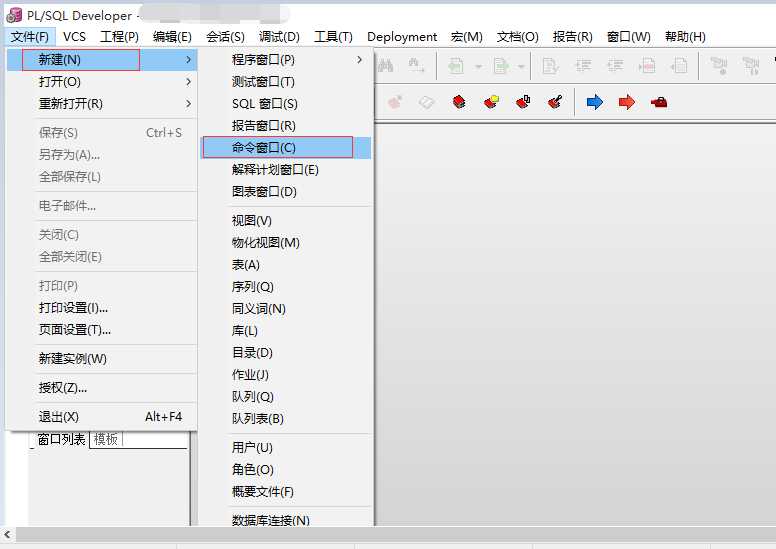The height and width of the screenshot is (549, 776).
Task: Click 退出(X) in File menu
Action: (x=102, y=417)
